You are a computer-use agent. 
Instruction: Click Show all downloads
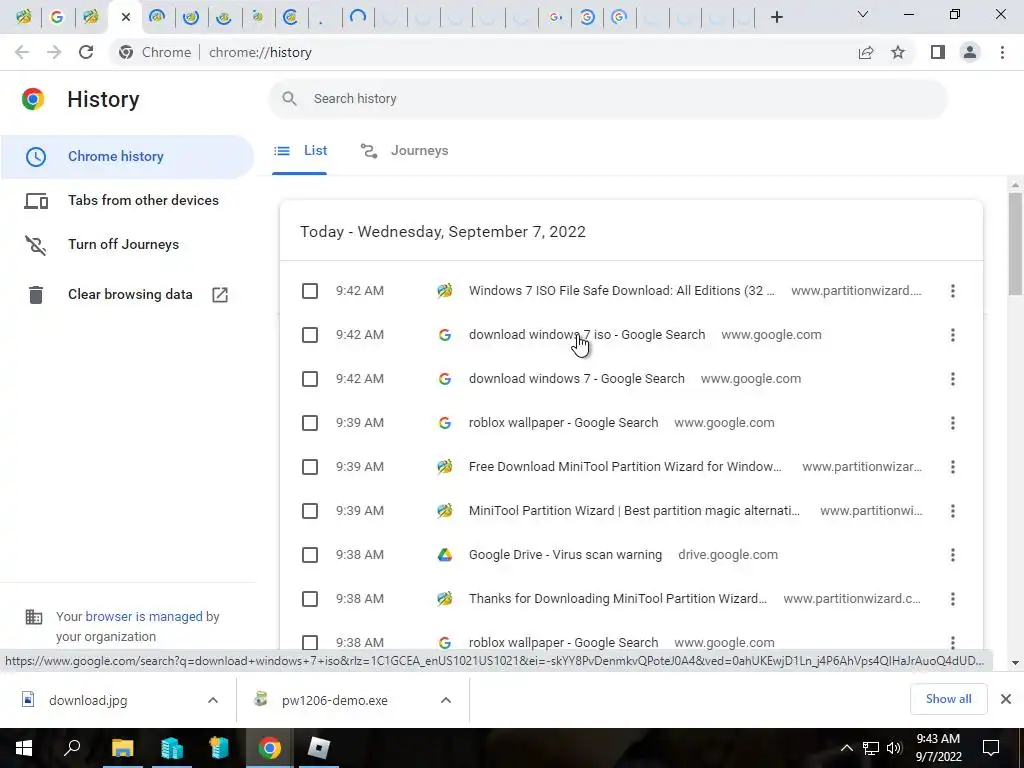pyautogui.click(x=948, y=699)
